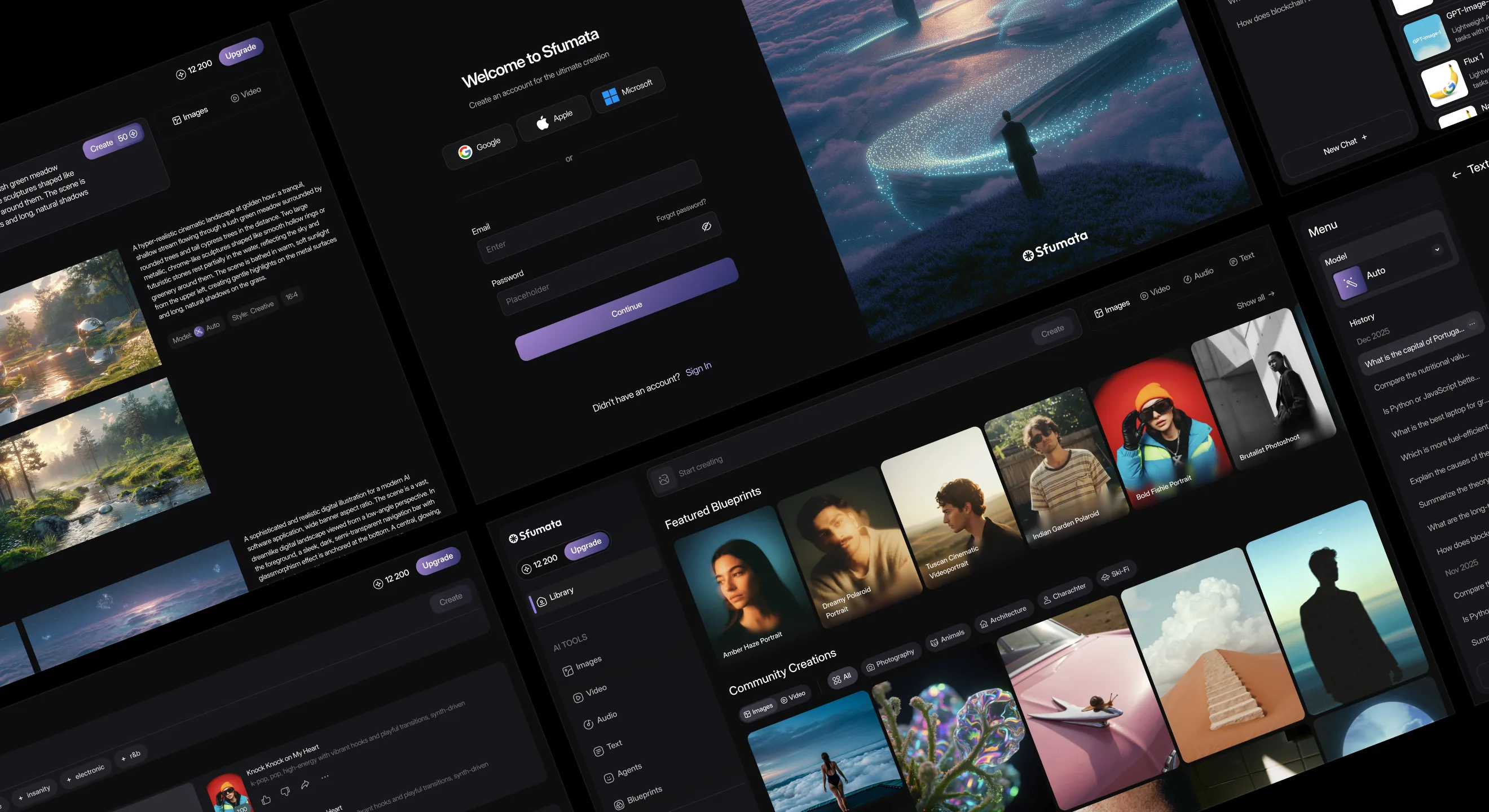This screenshot has height=812, width=1489.
Task: Click the Auto model wand icon
Action: (x=1350, y=283)
